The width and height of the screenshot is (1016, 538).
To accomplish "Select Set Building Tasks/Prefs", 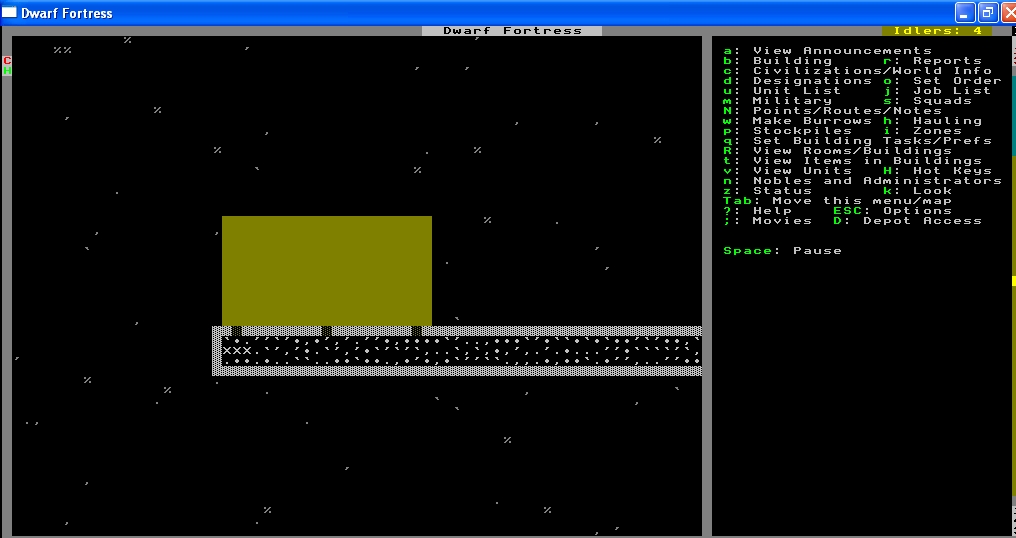I will (857, 141).
